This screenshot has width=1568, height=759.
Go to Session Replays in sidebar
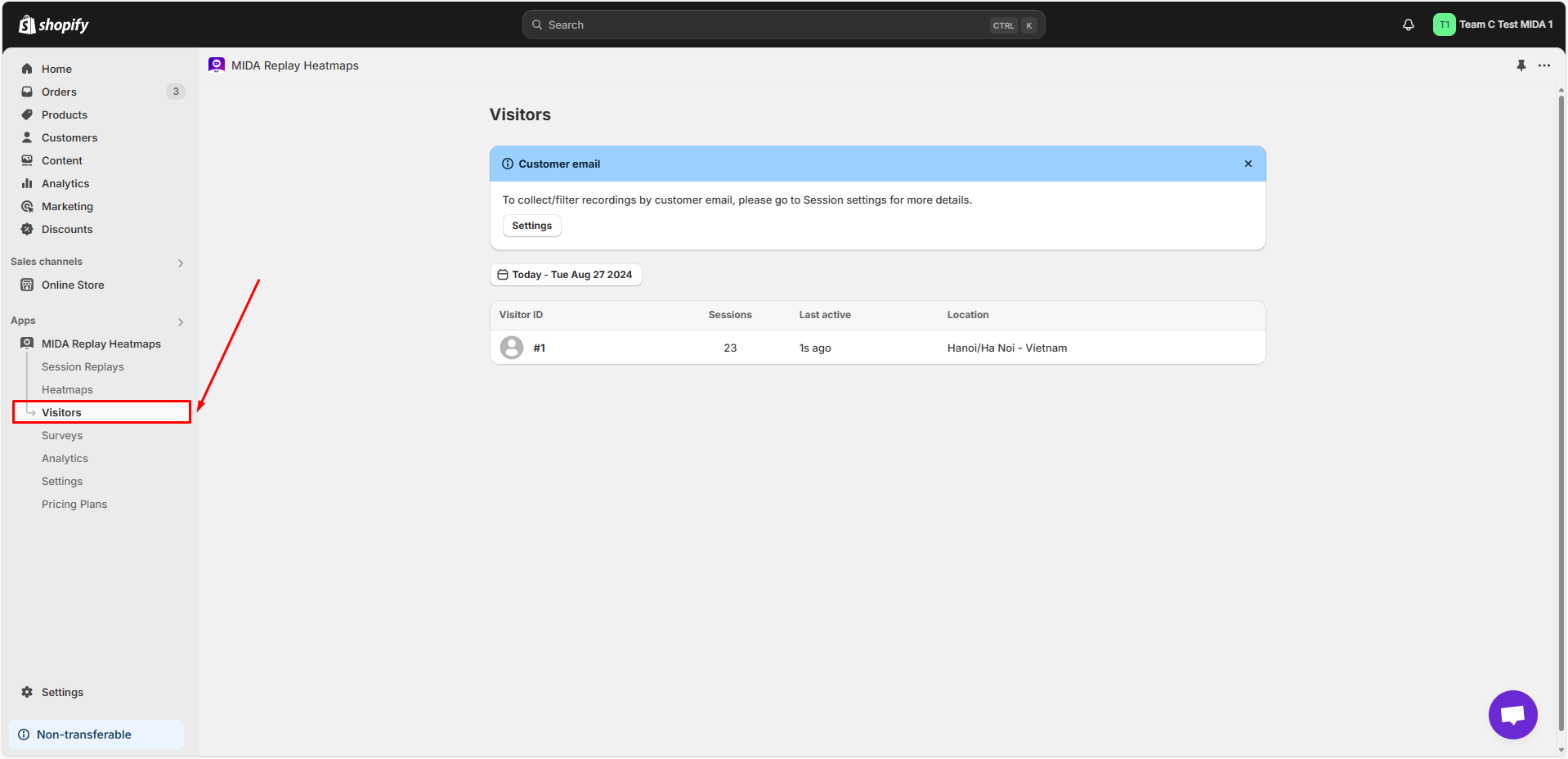click(83, 366)
